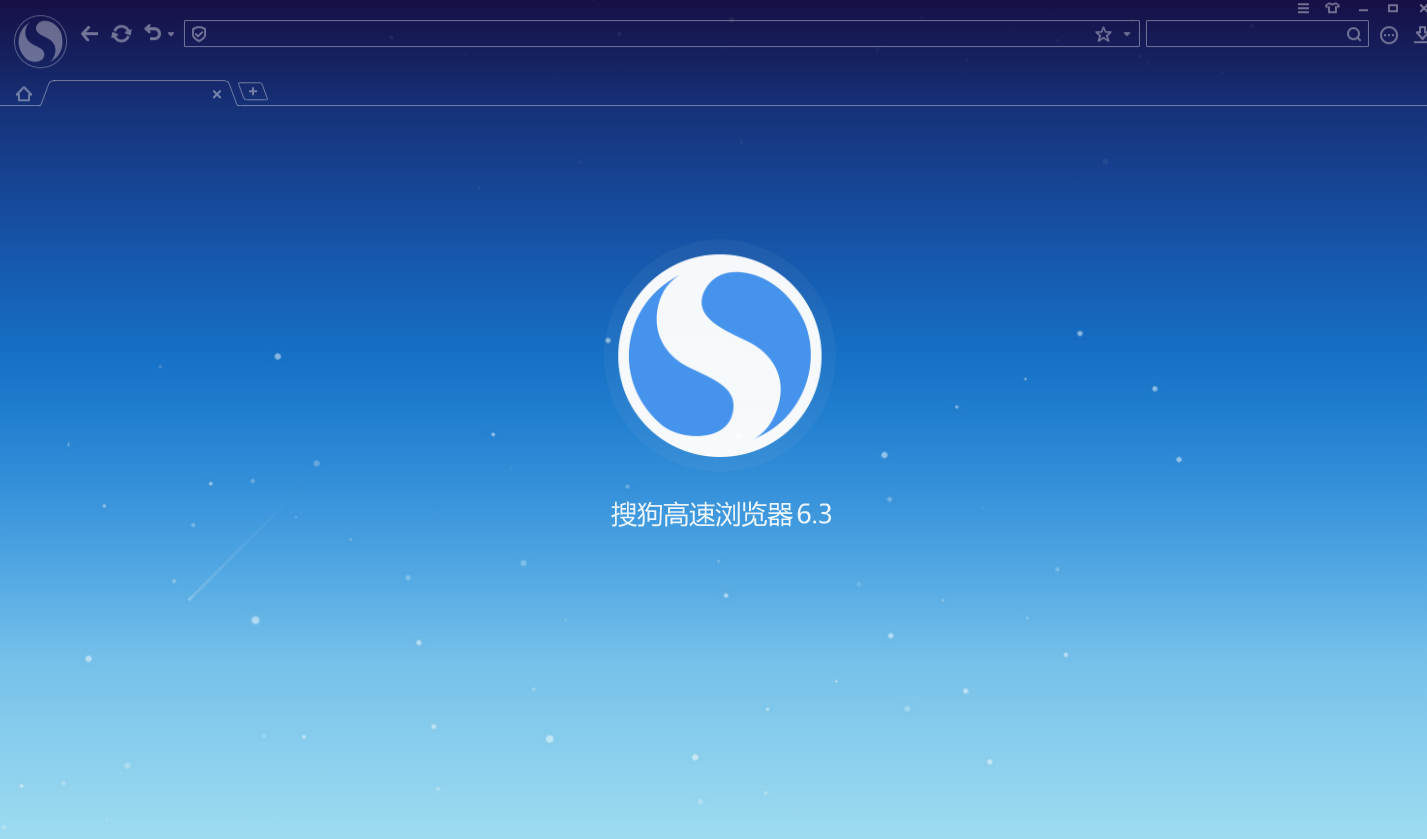Close the current tab with the X
The height and width of the screenshot is (839, 1427).
[217, 94]
